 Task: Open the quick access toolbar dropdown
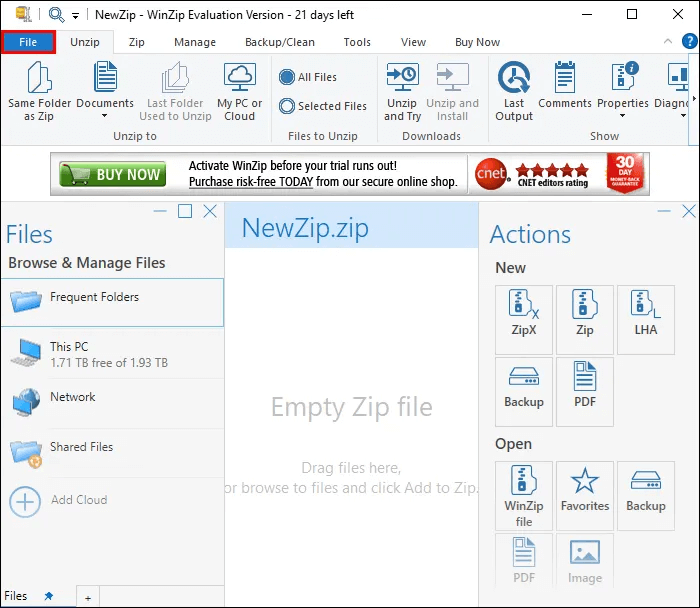tap(75, 17)
